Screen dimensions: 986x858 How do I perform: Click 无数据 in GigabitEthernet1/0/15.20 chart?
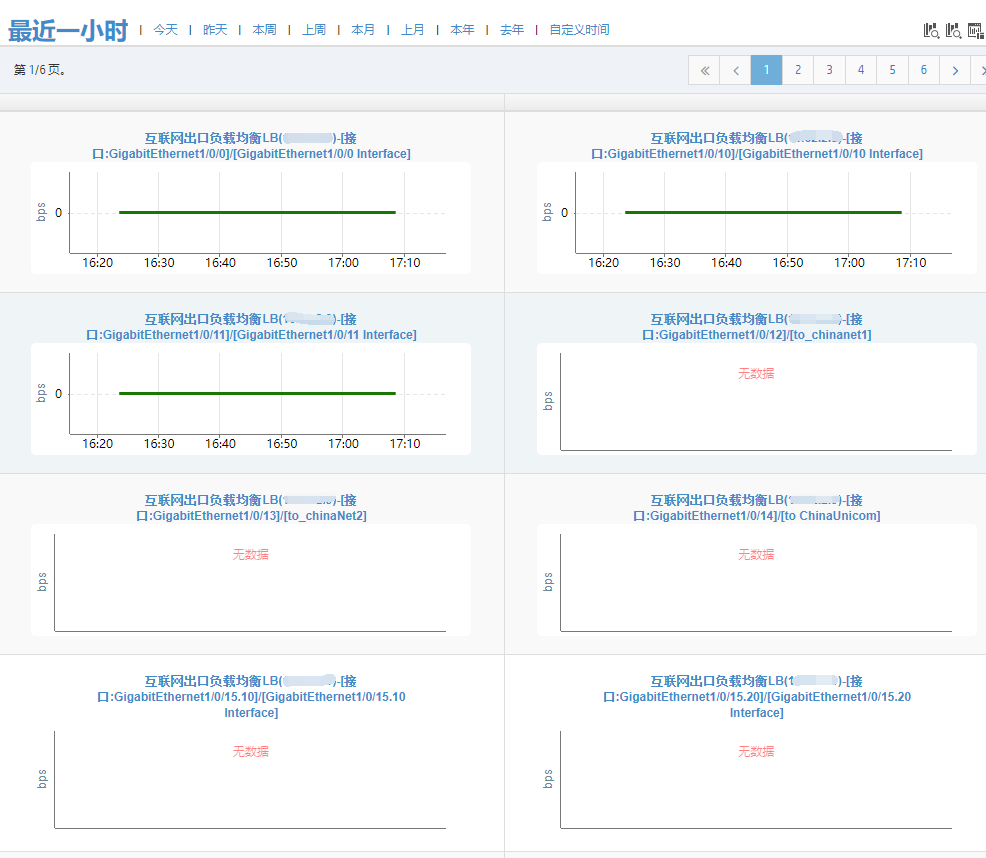(x=756, y=752)
